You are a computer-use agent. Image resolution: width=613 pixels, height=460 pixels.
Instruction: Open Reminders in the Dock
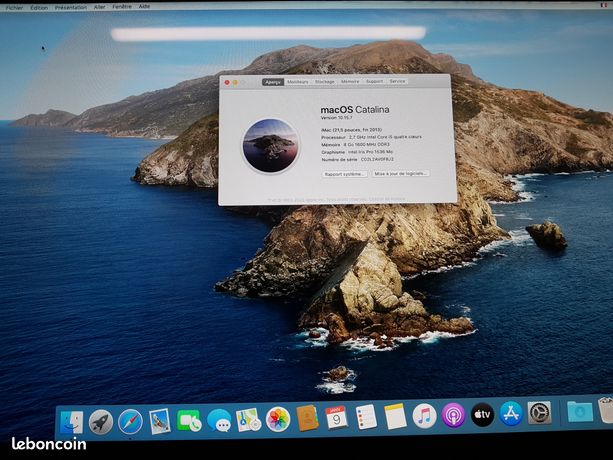click(x=366, y=417)
